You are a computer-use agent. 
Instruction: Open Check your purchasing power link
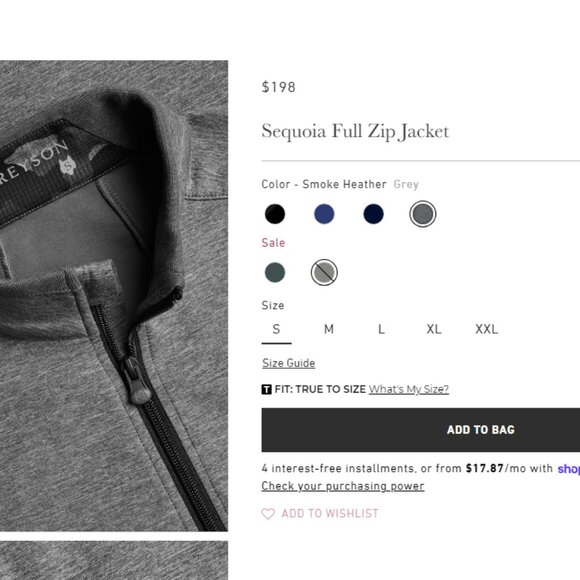[x=343, y=486]
